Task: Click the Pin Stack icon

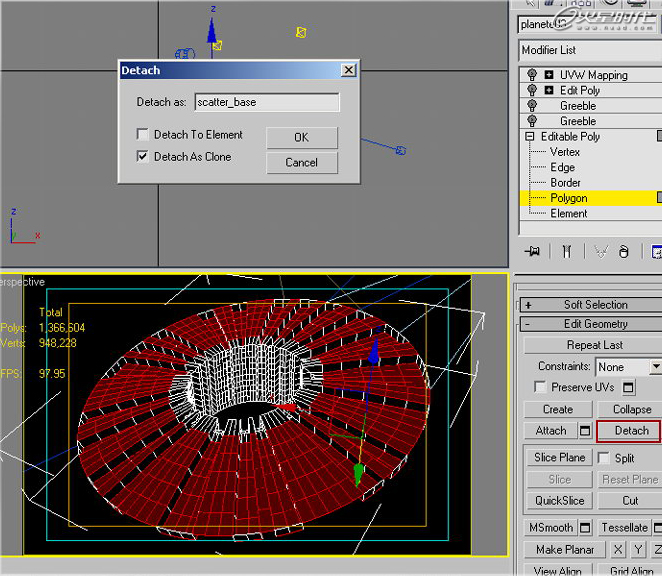Action: pos(534,252)
